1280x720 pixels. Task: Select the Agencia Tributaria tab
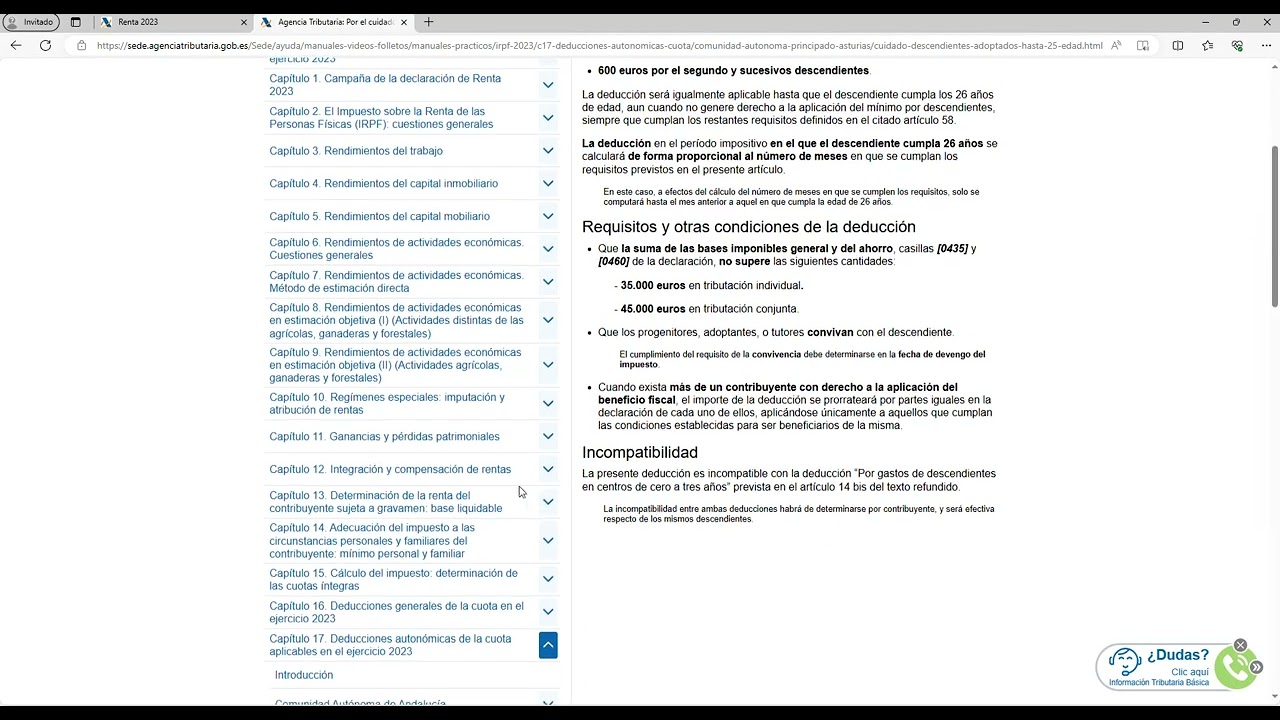coord(334,22)
